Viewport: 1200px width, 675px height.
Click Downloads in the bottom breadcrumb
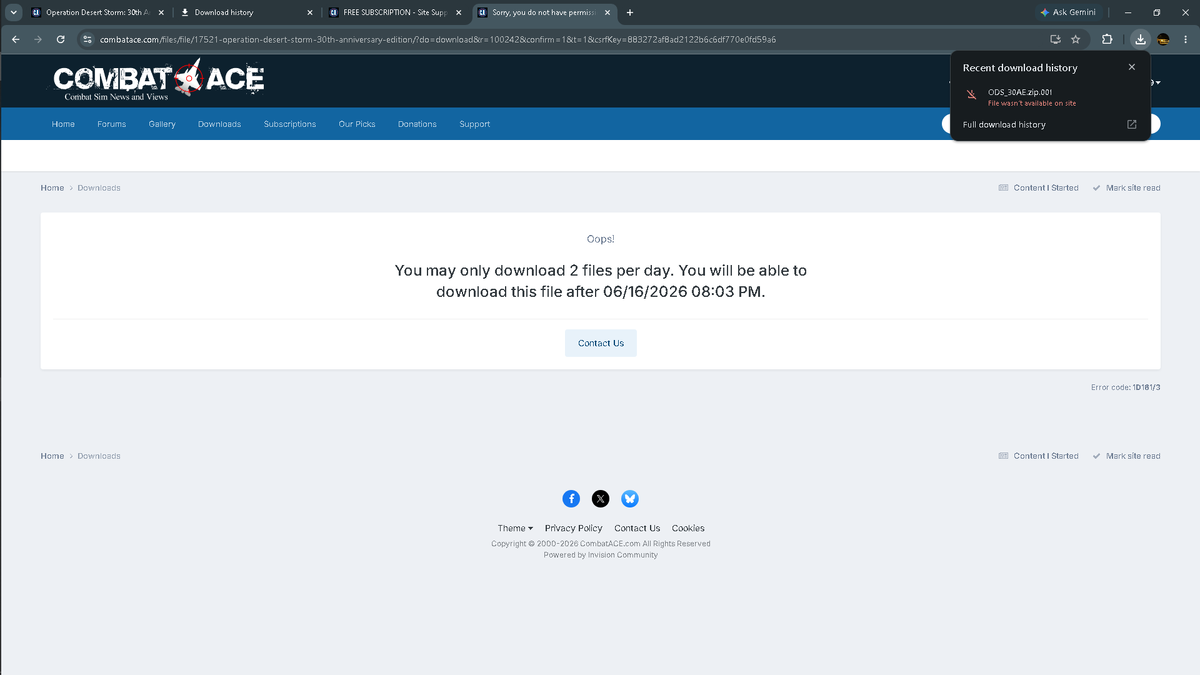99,456
